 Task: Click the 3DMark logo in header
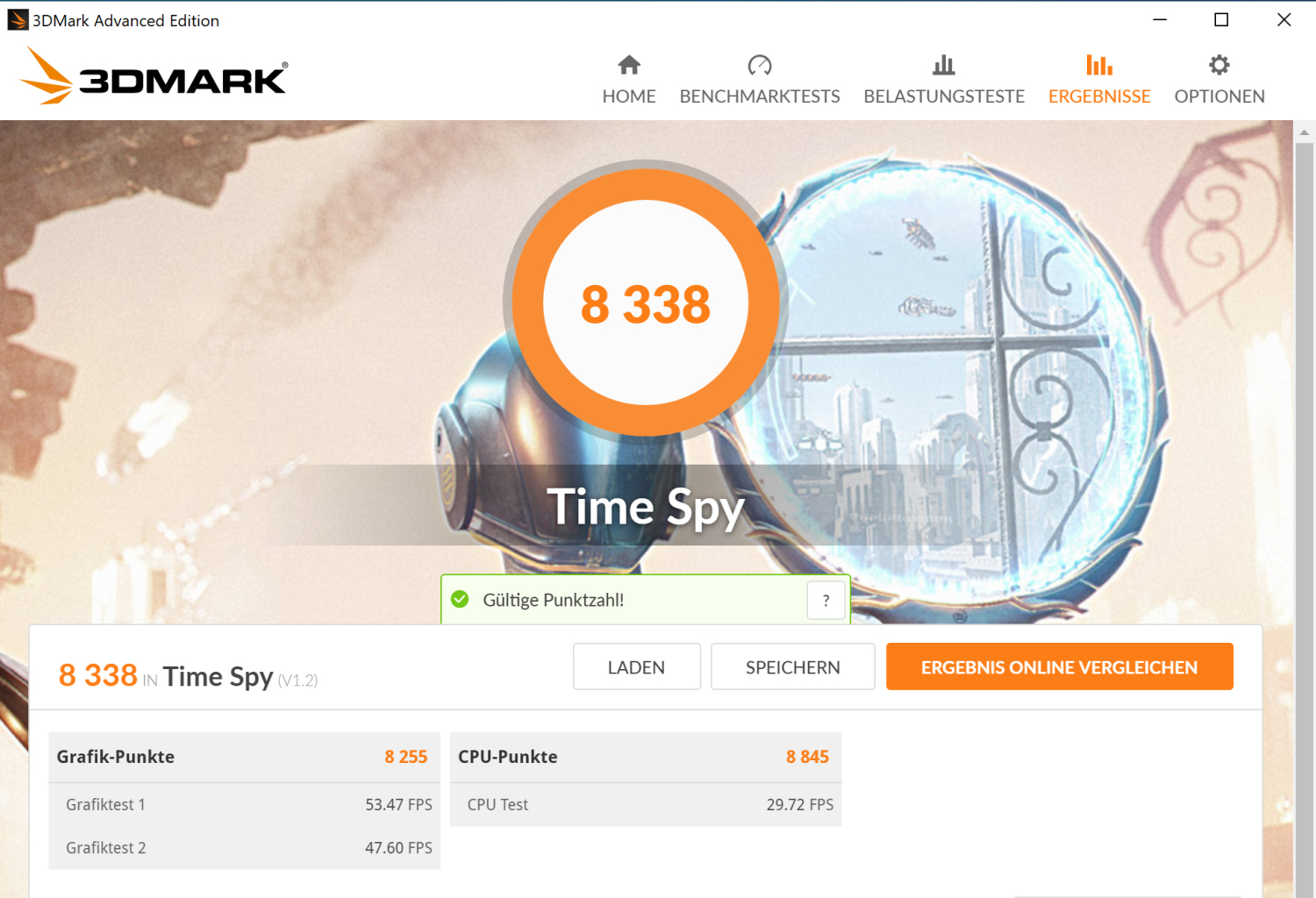(154, 76)
